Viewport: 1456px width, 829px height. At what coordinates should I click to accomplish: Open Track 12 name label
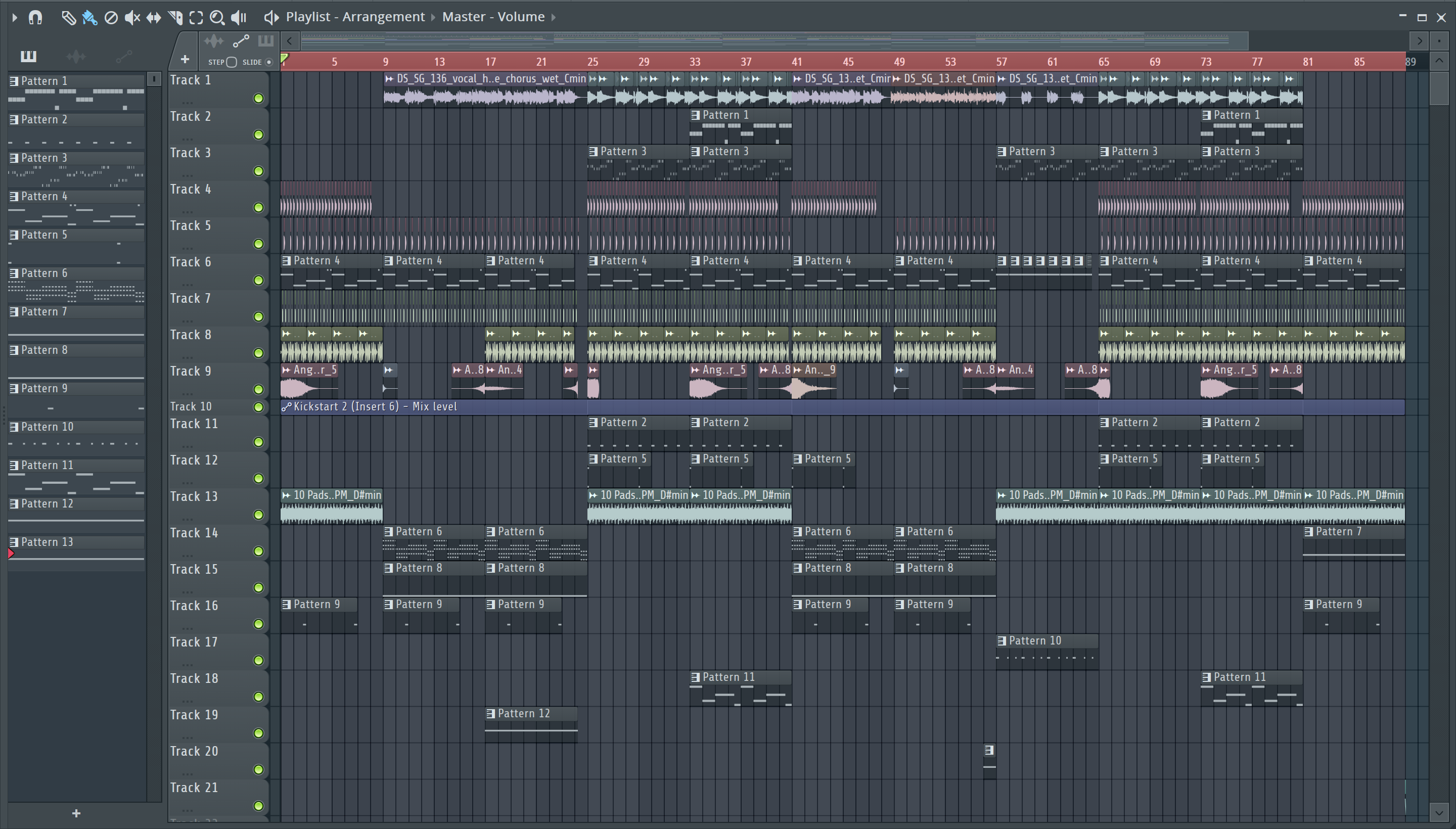click(194, 460)
